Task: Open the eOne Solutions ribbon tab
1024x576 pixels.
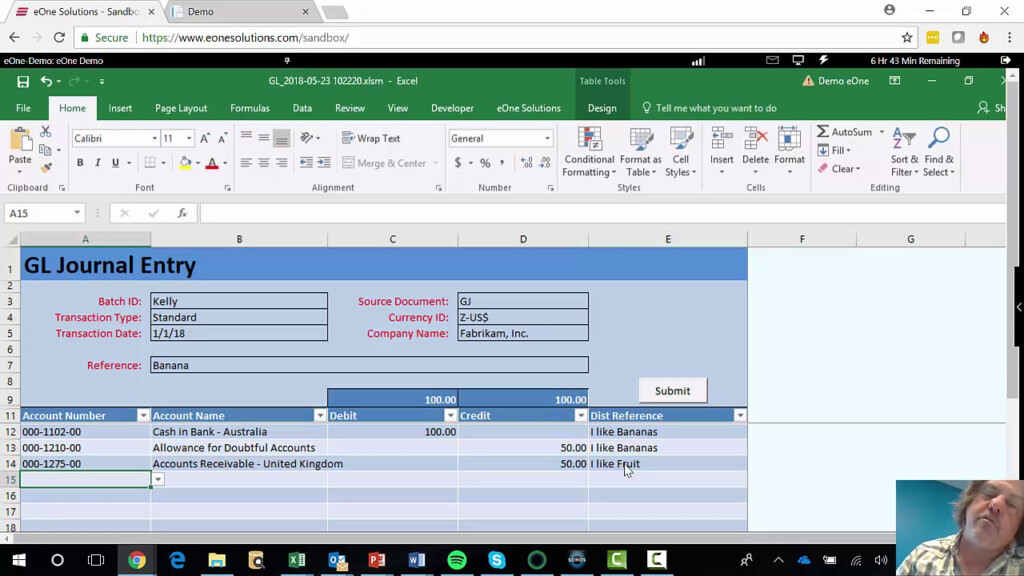Action: click(x=528, y=108)
